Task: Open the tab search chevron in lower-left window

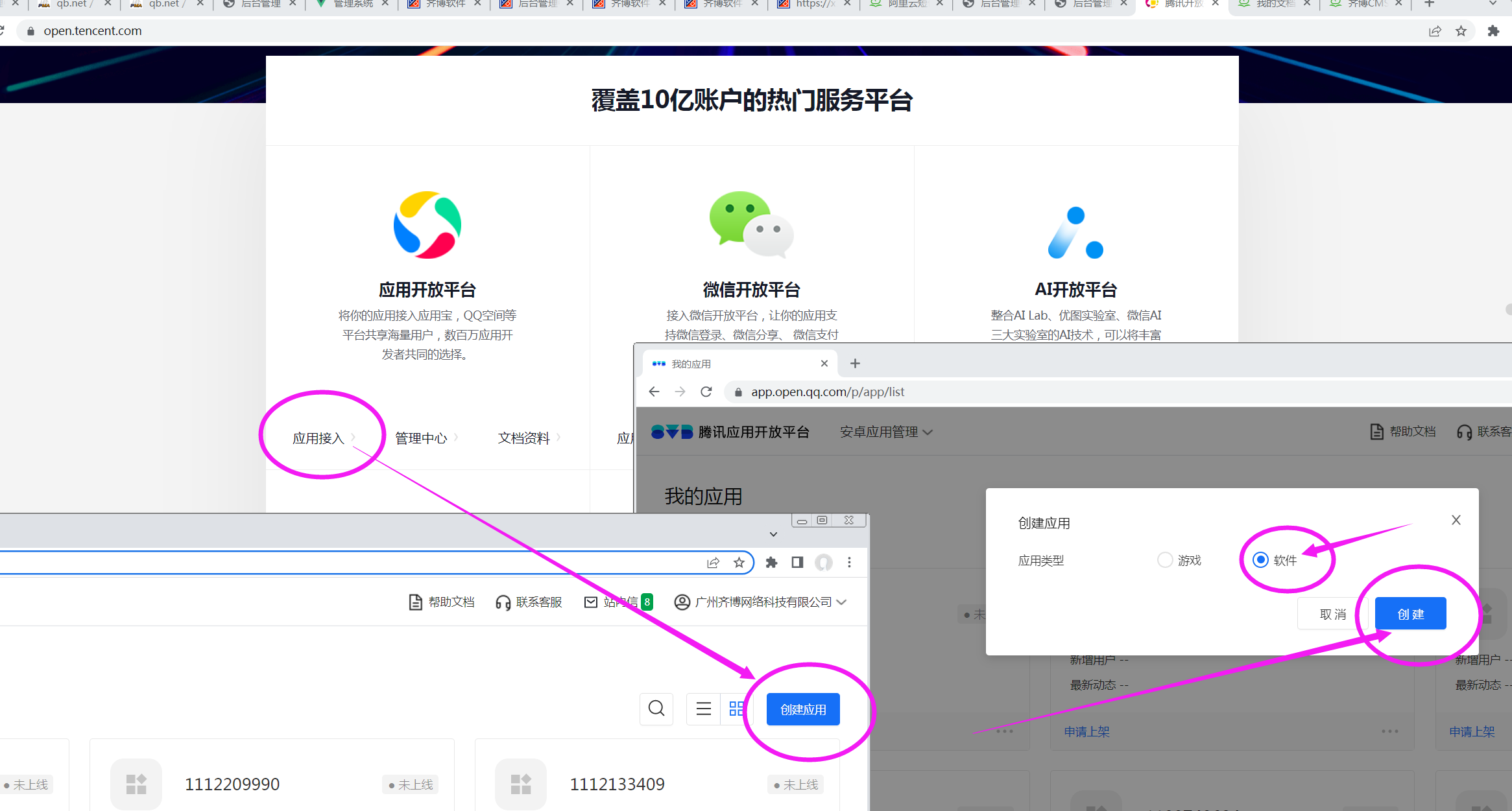Action: point(773,534)
